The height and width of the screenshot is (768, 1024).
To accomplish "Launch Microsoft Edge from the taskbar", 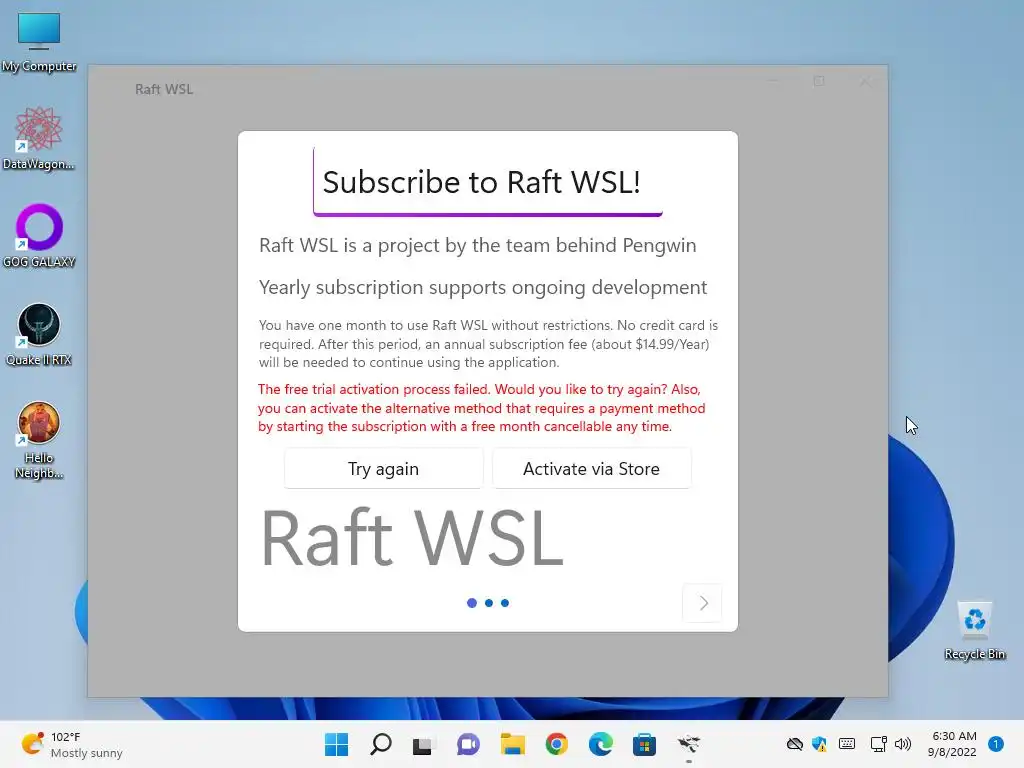I will [600, 744].
